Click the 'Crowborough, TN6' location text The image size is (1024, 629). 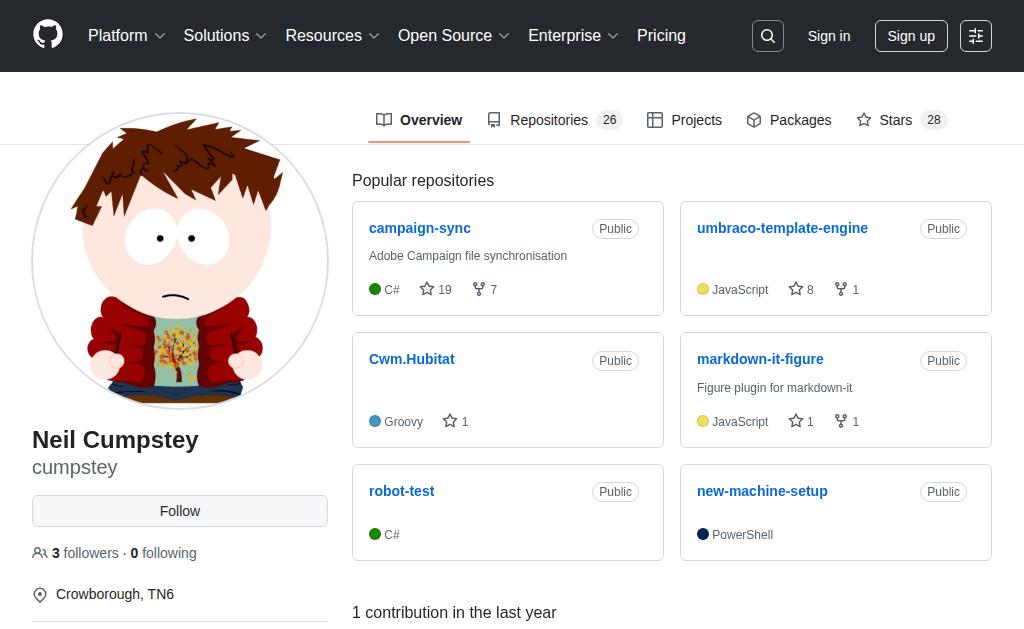click(115, 594)
